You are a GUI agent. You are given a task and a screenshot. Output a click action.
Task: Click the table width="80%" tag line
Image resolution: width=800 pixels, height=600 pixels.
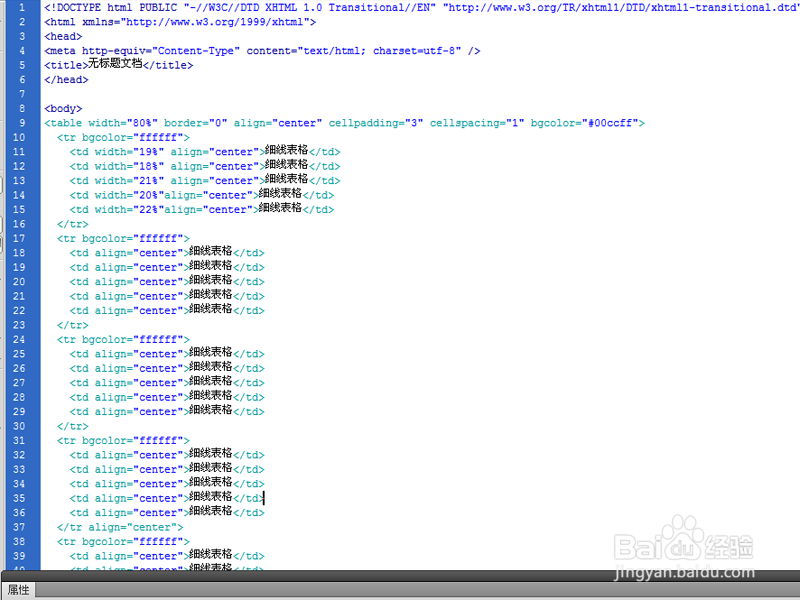coord(344,123)
